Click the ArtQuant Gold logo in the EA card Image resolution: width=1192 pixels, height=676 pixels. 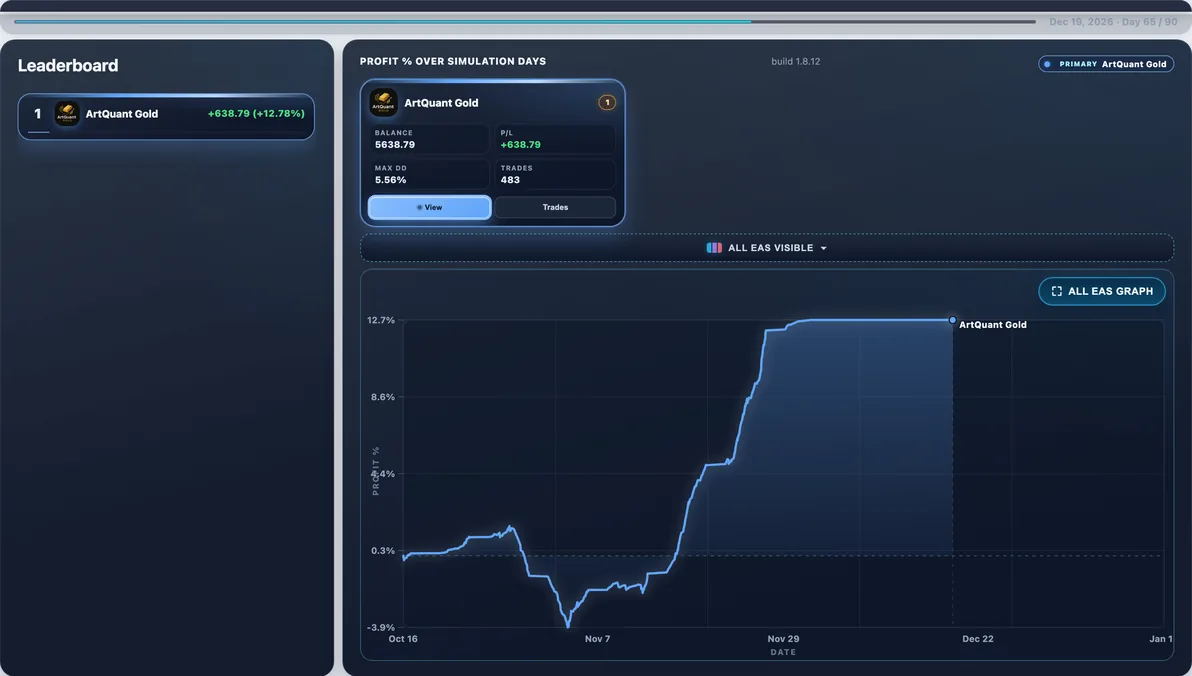point(383,103)
